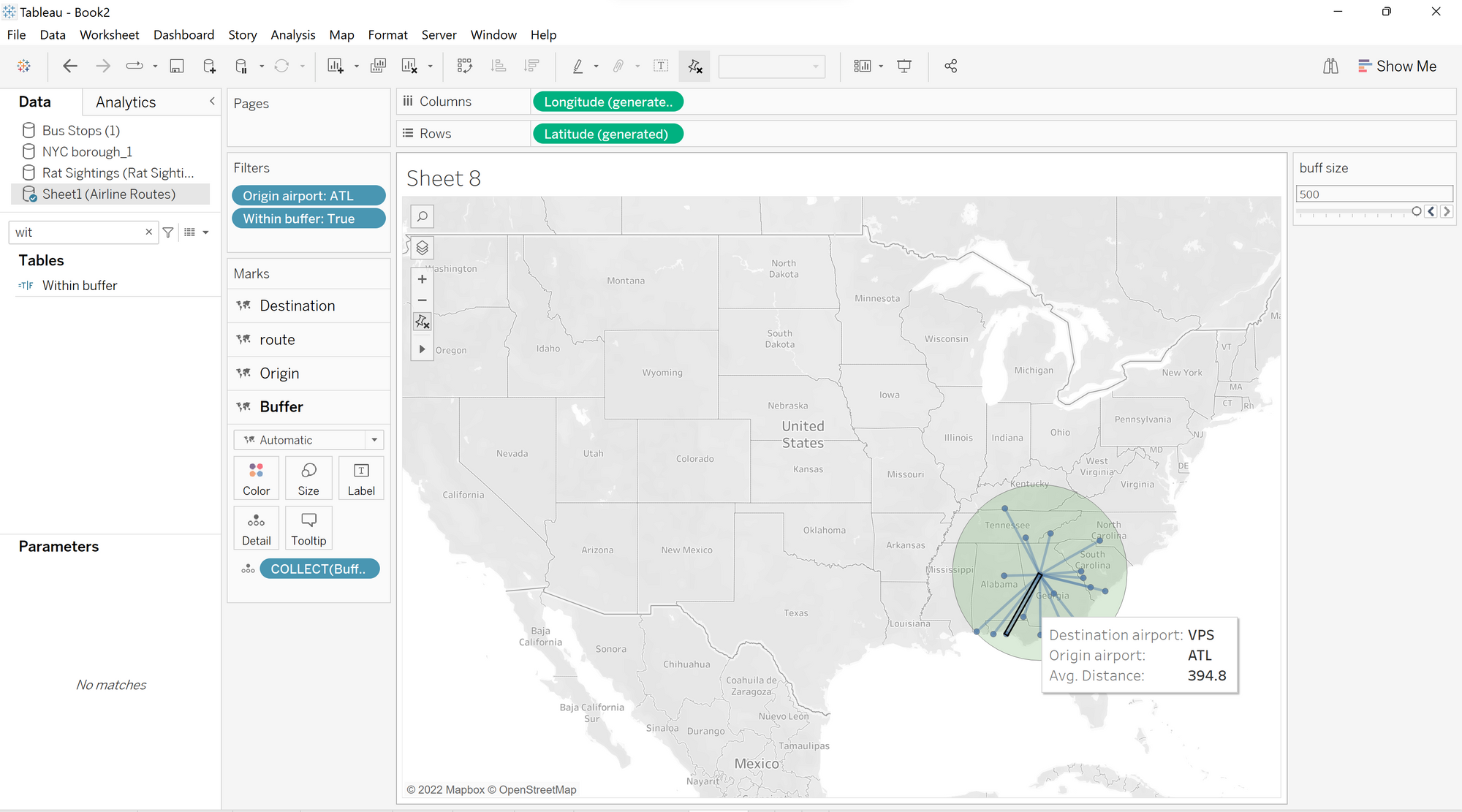This screenshot has width=1462, height=812.
Task: Open the Color marks card button
Action: (256, 477)
